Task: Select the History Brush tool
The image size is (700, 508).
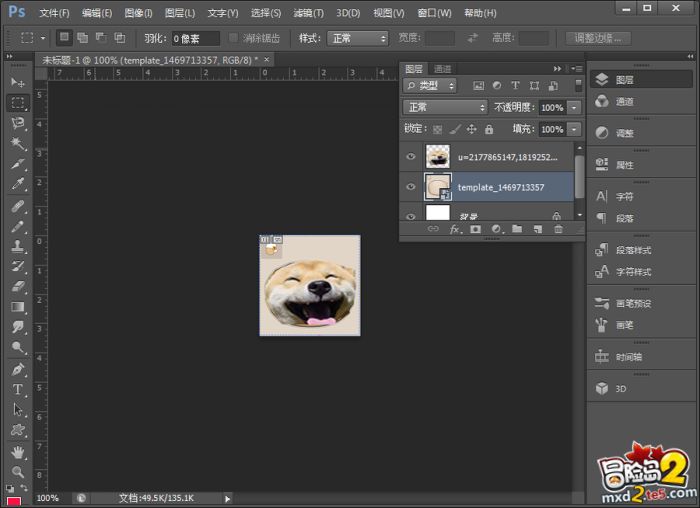Action: (x=18, y=266)
